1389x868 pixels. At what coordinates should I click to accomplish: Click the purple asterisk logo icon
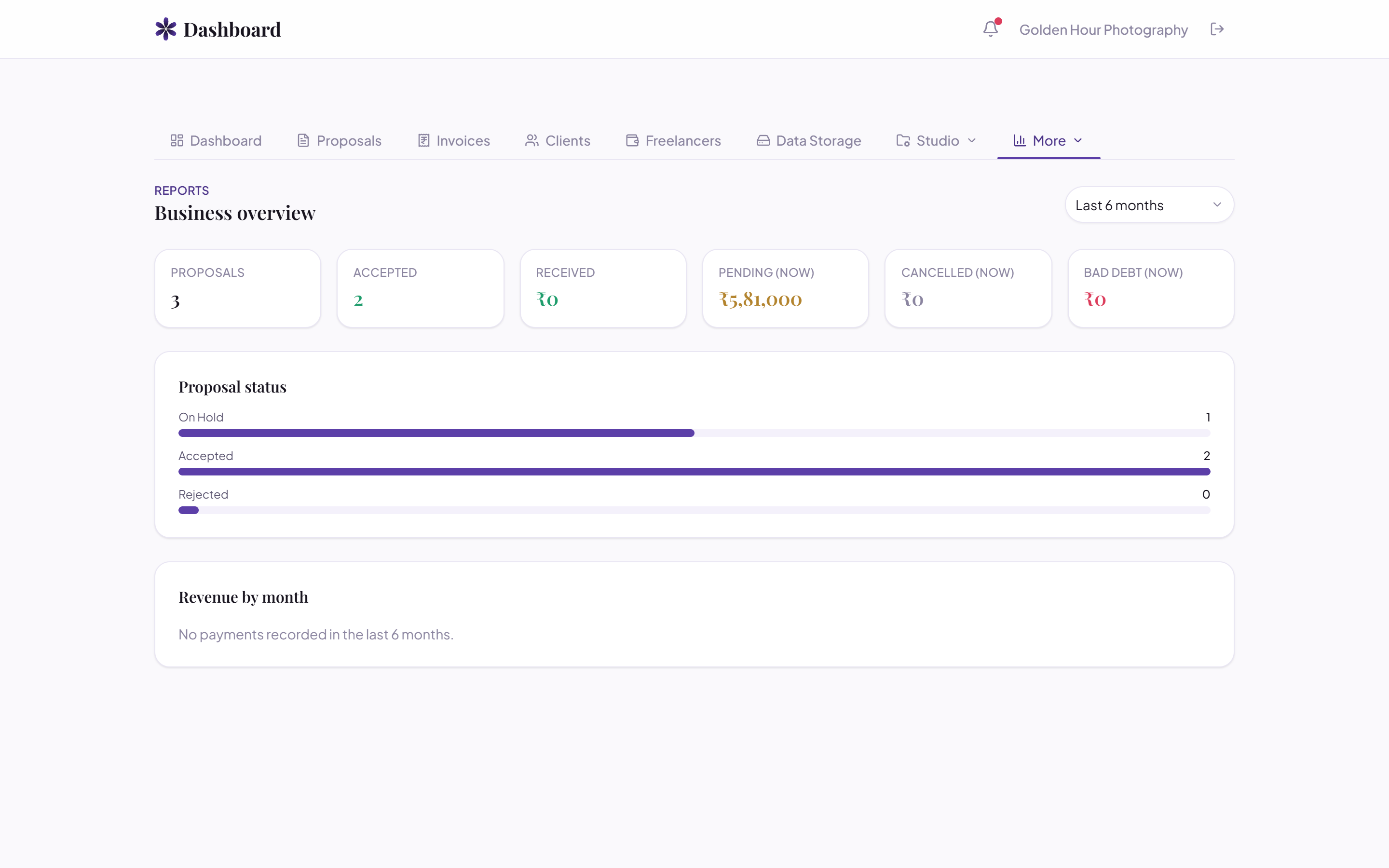pos(165,29)
